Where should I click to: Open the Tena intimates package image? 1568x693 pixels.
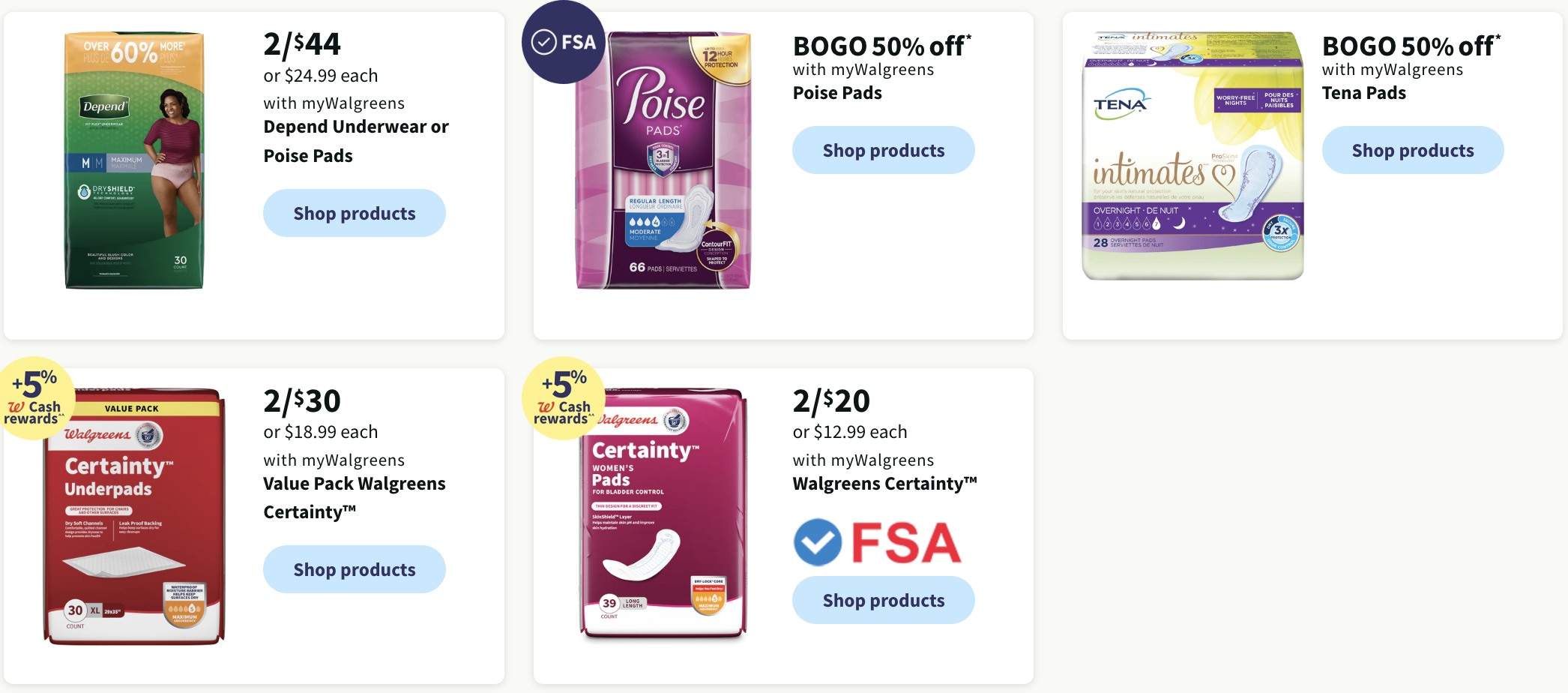pyautogui.click(x=1192, y=155)
